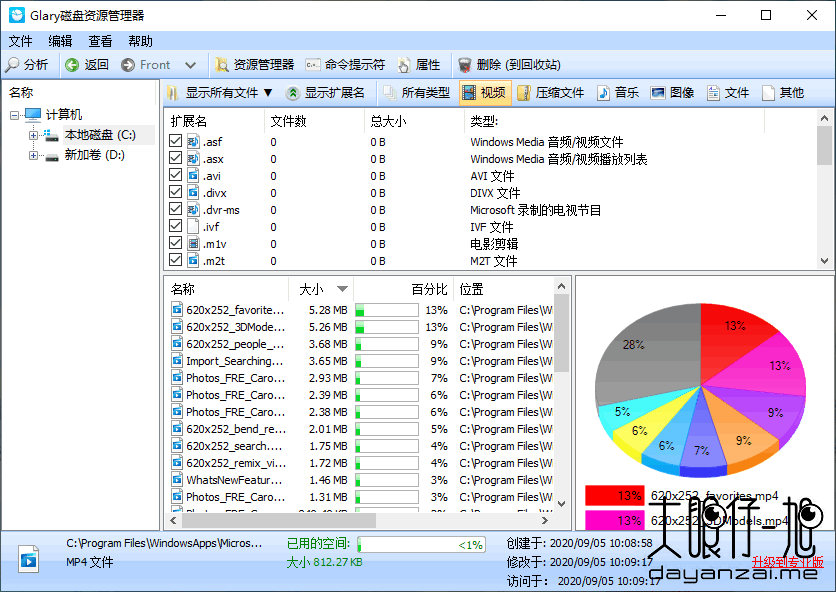This screenshot has width=836, height=592.
Task: Select the 压缩文件 archive filter icon
Action: 524,93
